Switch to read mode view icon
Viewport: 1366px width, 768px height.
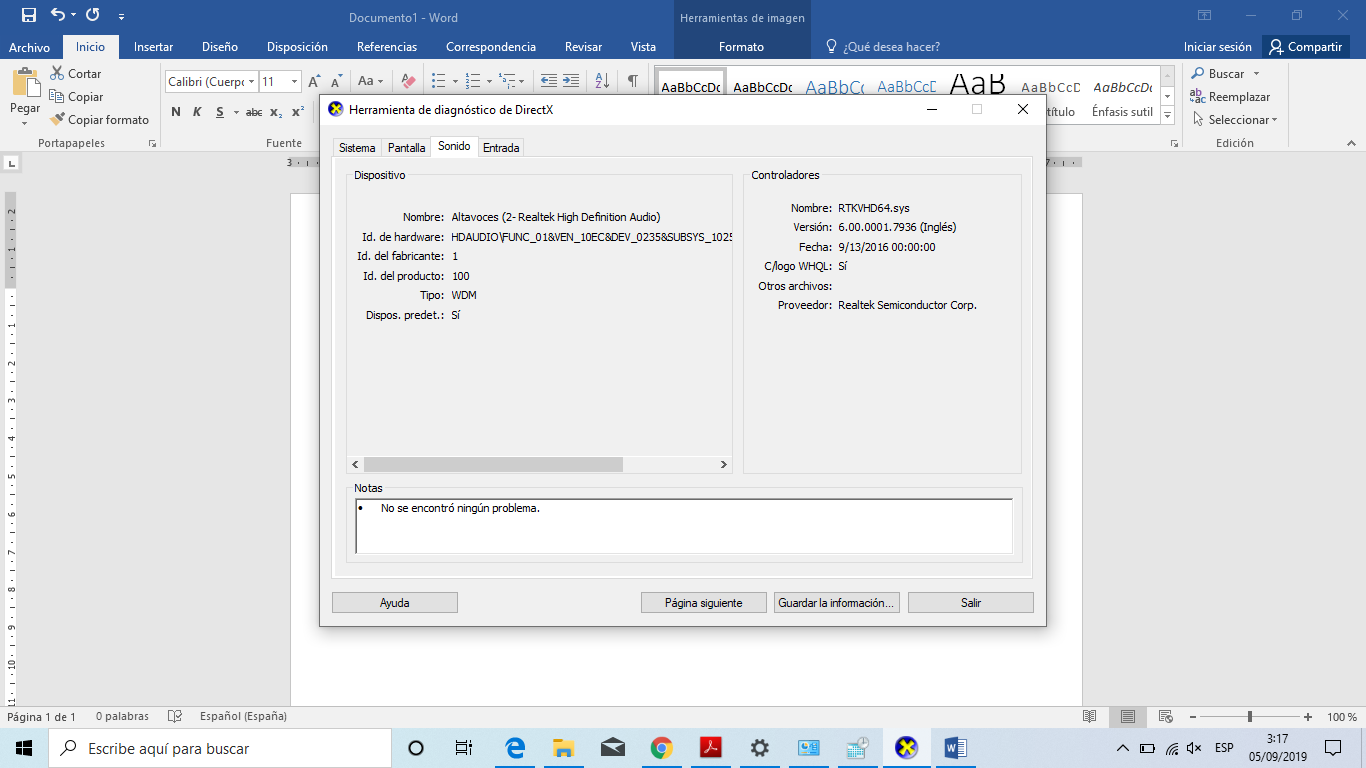pos(1089,717)
